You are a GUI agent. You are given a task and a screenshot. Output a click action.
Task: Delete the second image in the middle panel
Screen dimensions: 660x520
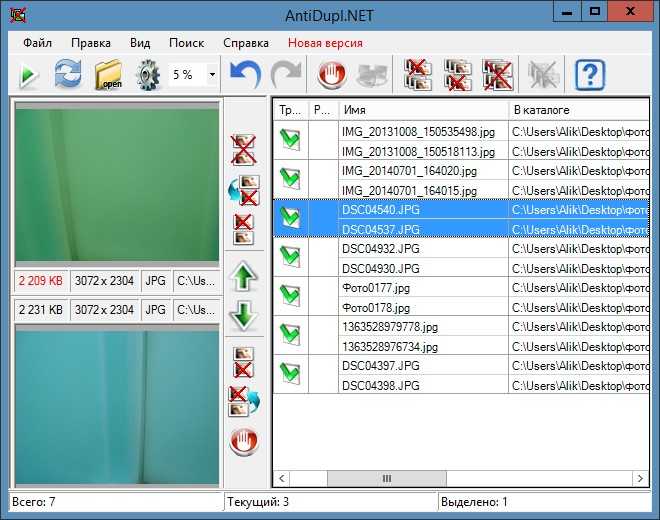pos(243,362)
